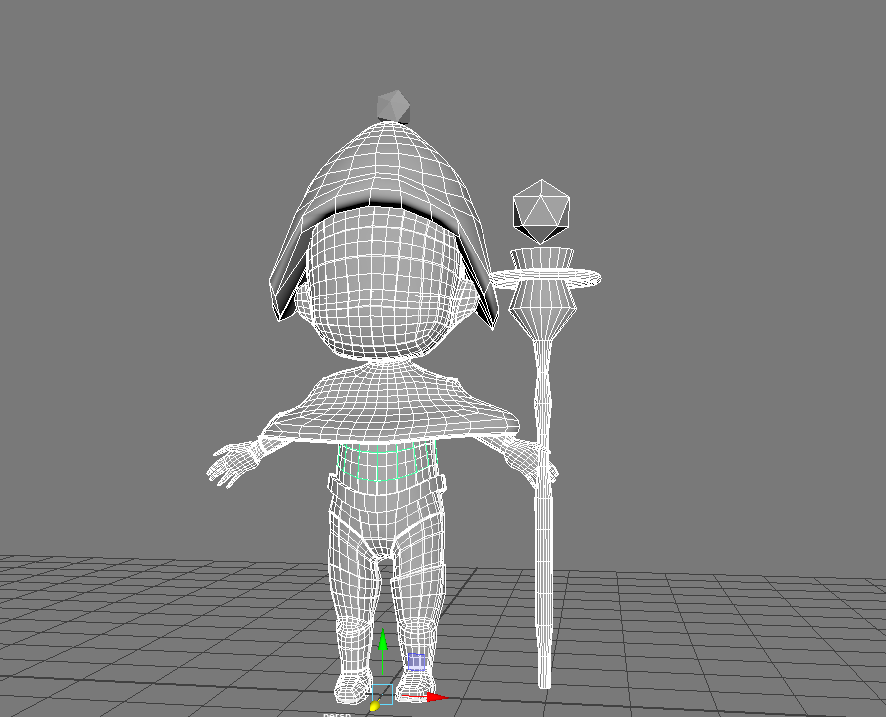
Task: Click the persp camera label
Action: pyautogui.click(x=337, y=714)
